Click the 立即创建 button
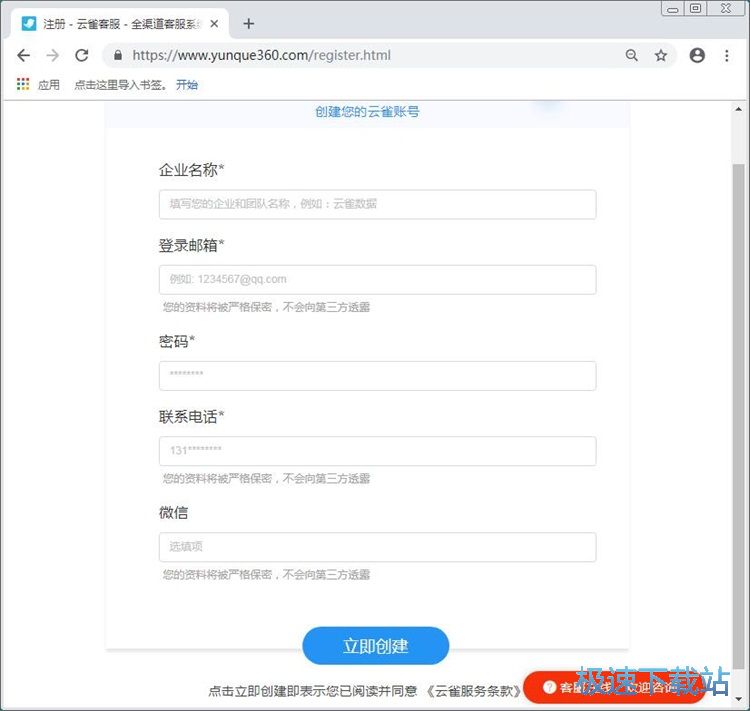The height and width of the screenshot is (711, 750). tap(375, 646)
